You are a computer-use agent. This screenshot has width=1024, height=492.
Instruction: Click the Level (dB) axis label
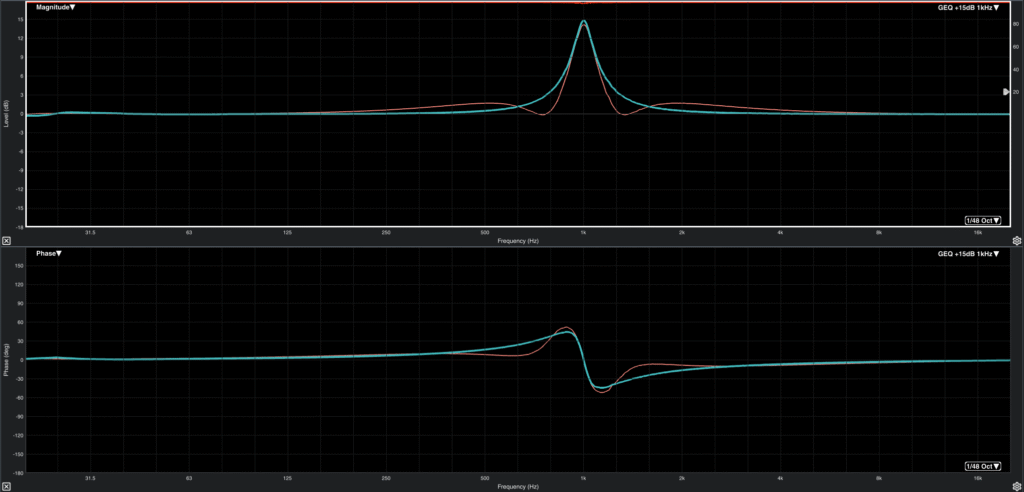[6, 114]
